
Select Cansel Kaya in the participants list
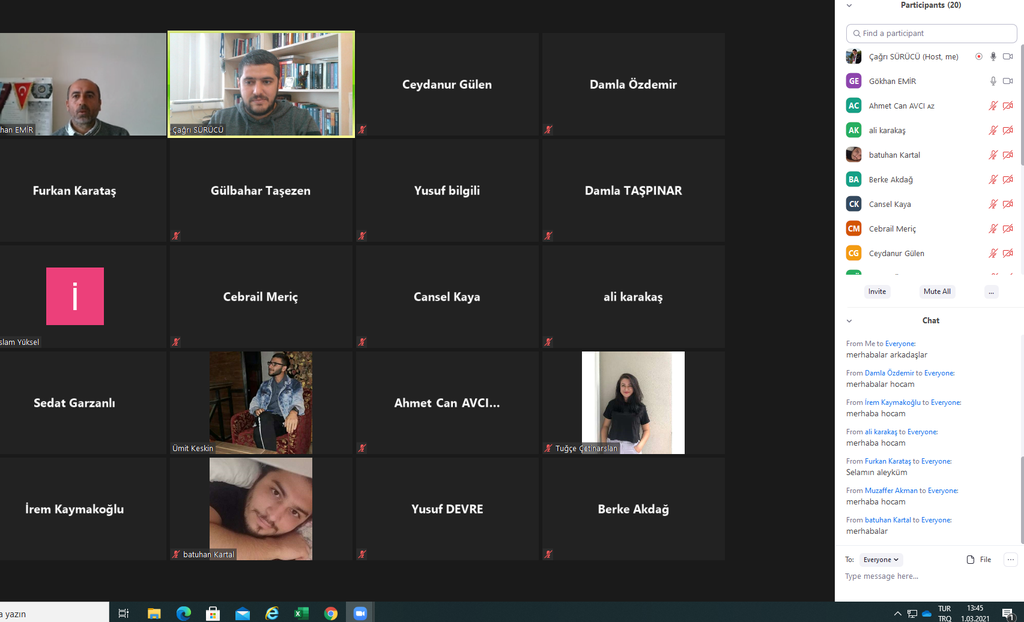pyautogui.click(x=889, y=204)
